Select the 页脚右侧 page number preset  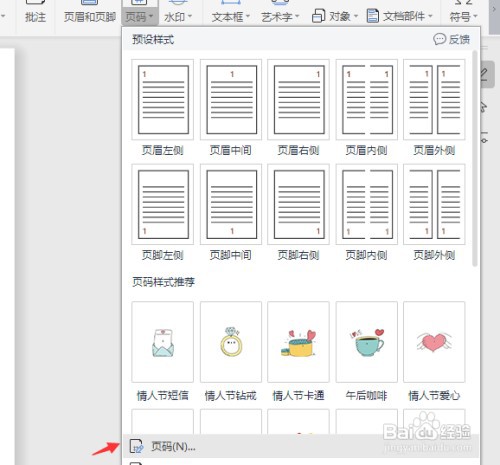pyautogui.click(x=299, y=204)
